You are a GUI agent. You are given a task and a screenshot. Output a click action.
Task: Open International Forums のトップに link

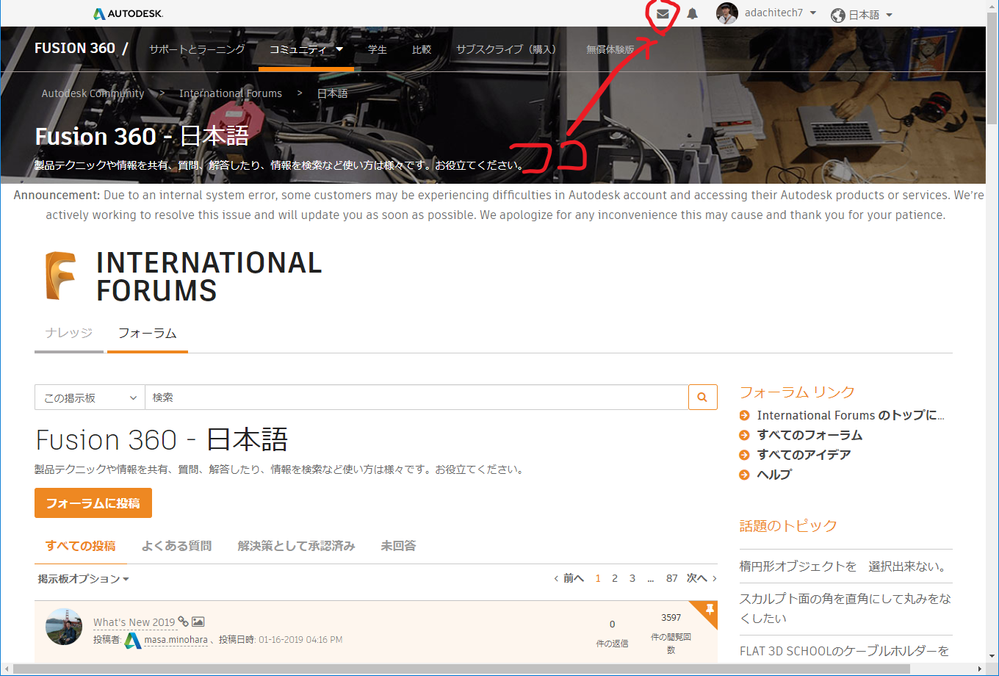click(x=851, y=415)
